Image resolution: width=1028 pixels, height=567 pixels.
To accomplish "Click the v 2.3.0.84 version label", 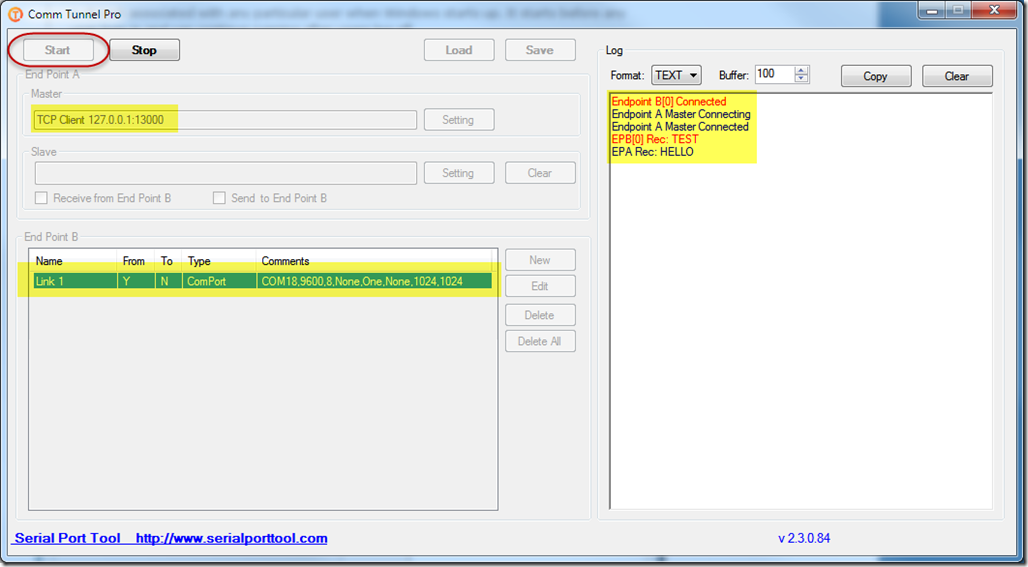I will pos(804,538).
